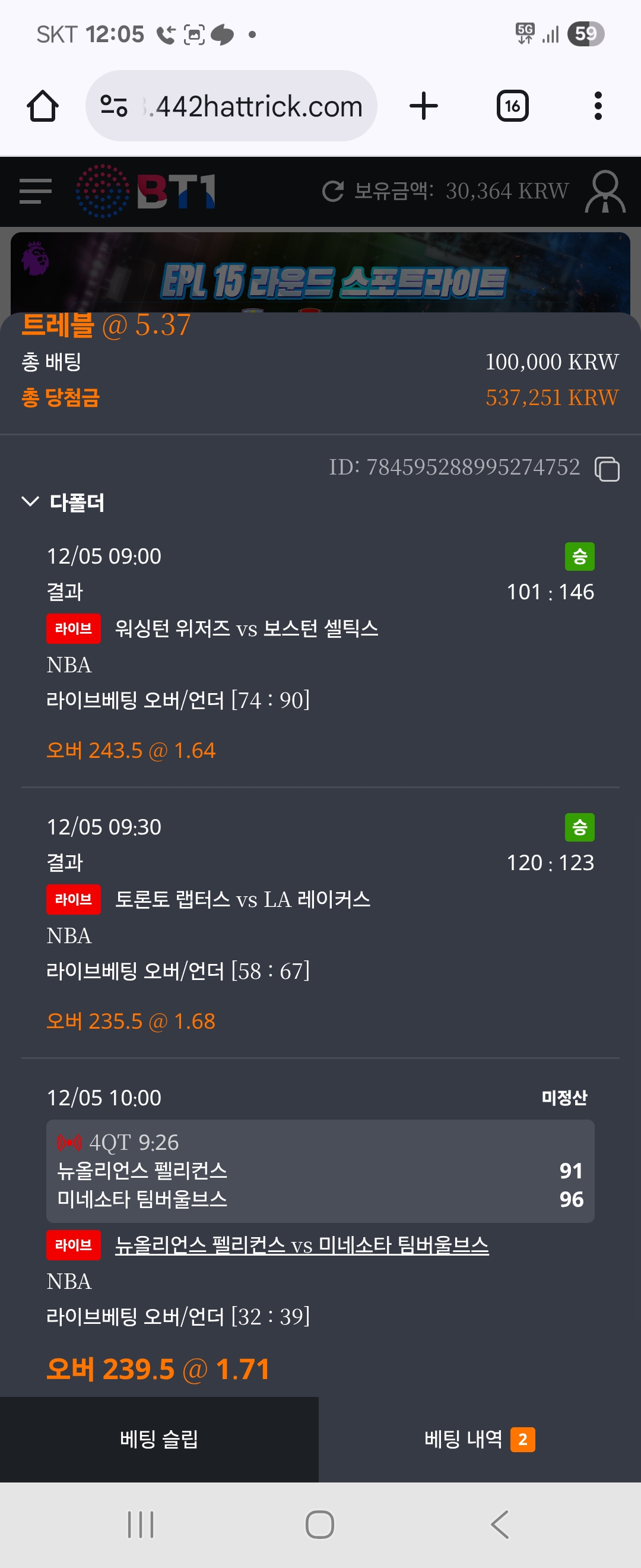Open browser three-dot menu
The width and height of the screenshot is (641, 1568).
click(x=598, y=106)
